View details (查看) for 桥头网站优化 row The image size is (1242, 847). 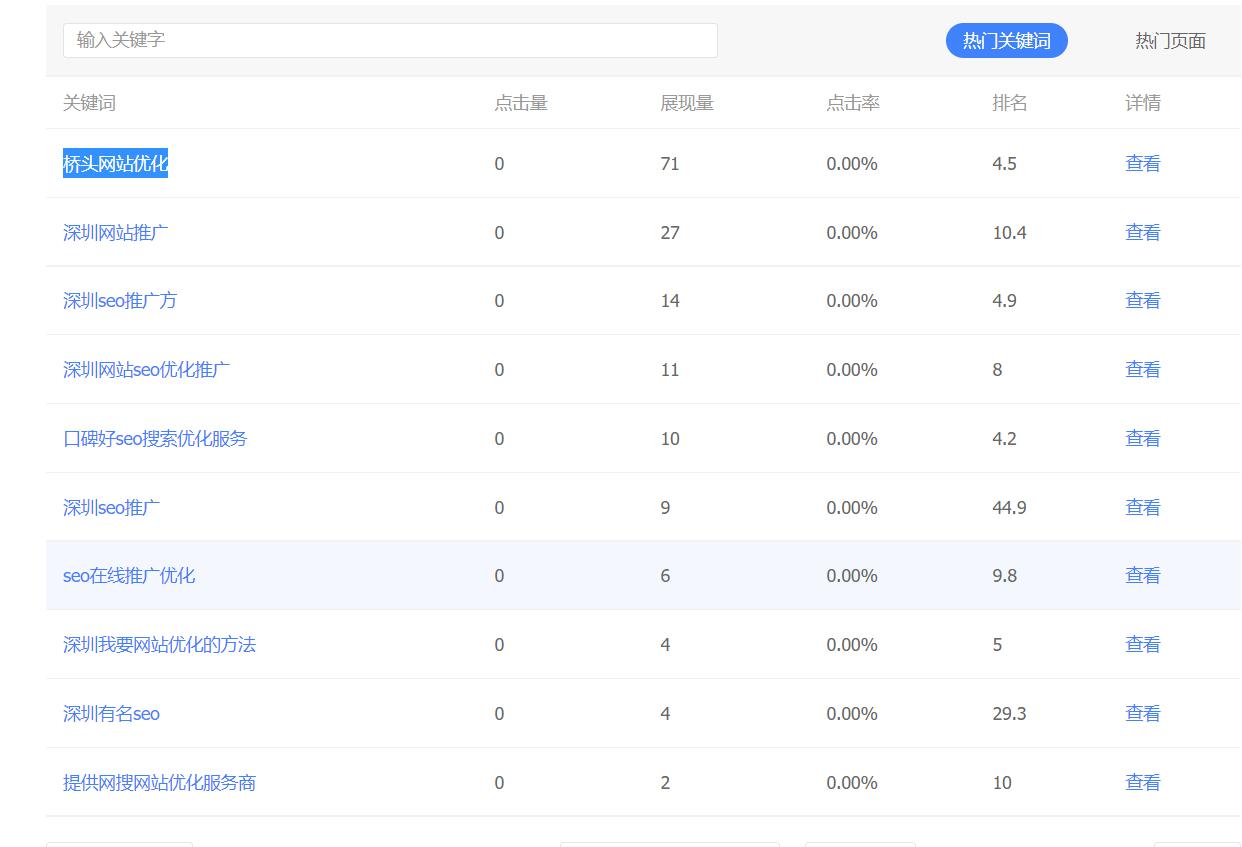coord(1142,164)
